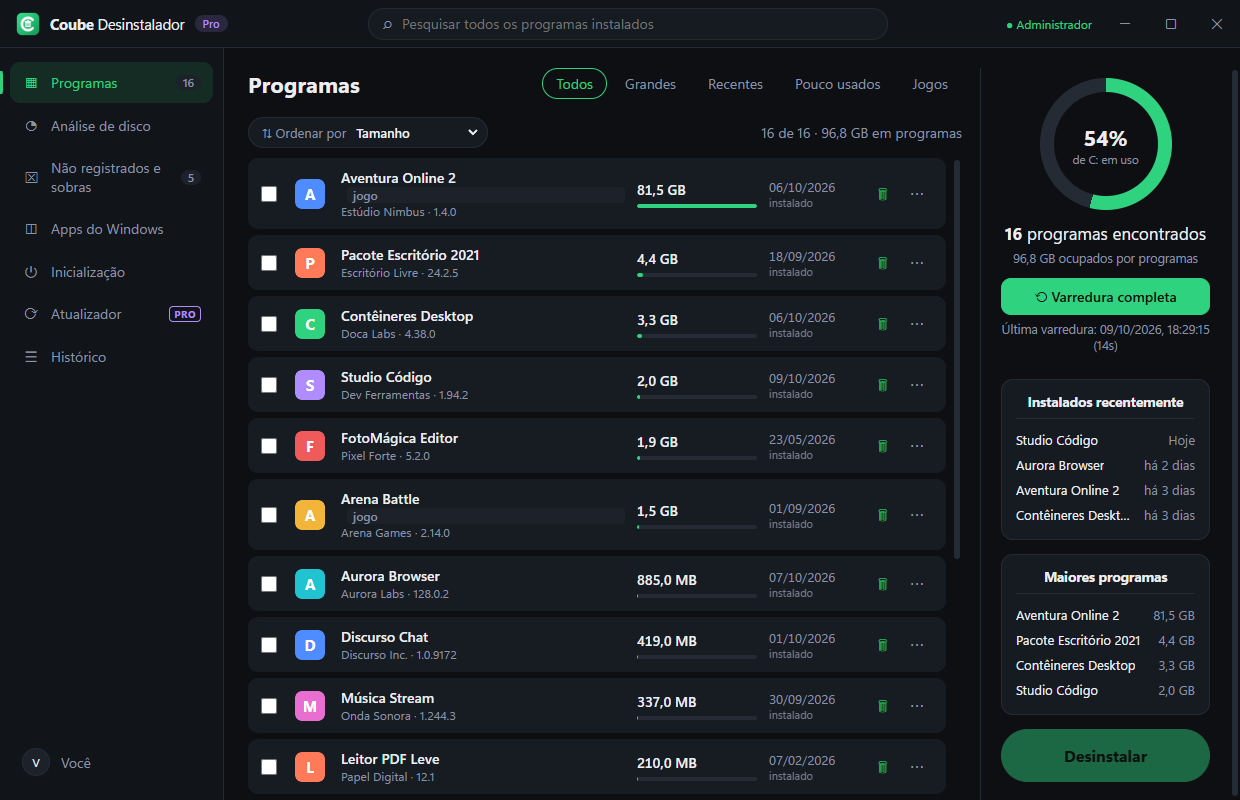Open more options for Aventura Online 2
1240x800 pixels.
click(x=917, y=194)
